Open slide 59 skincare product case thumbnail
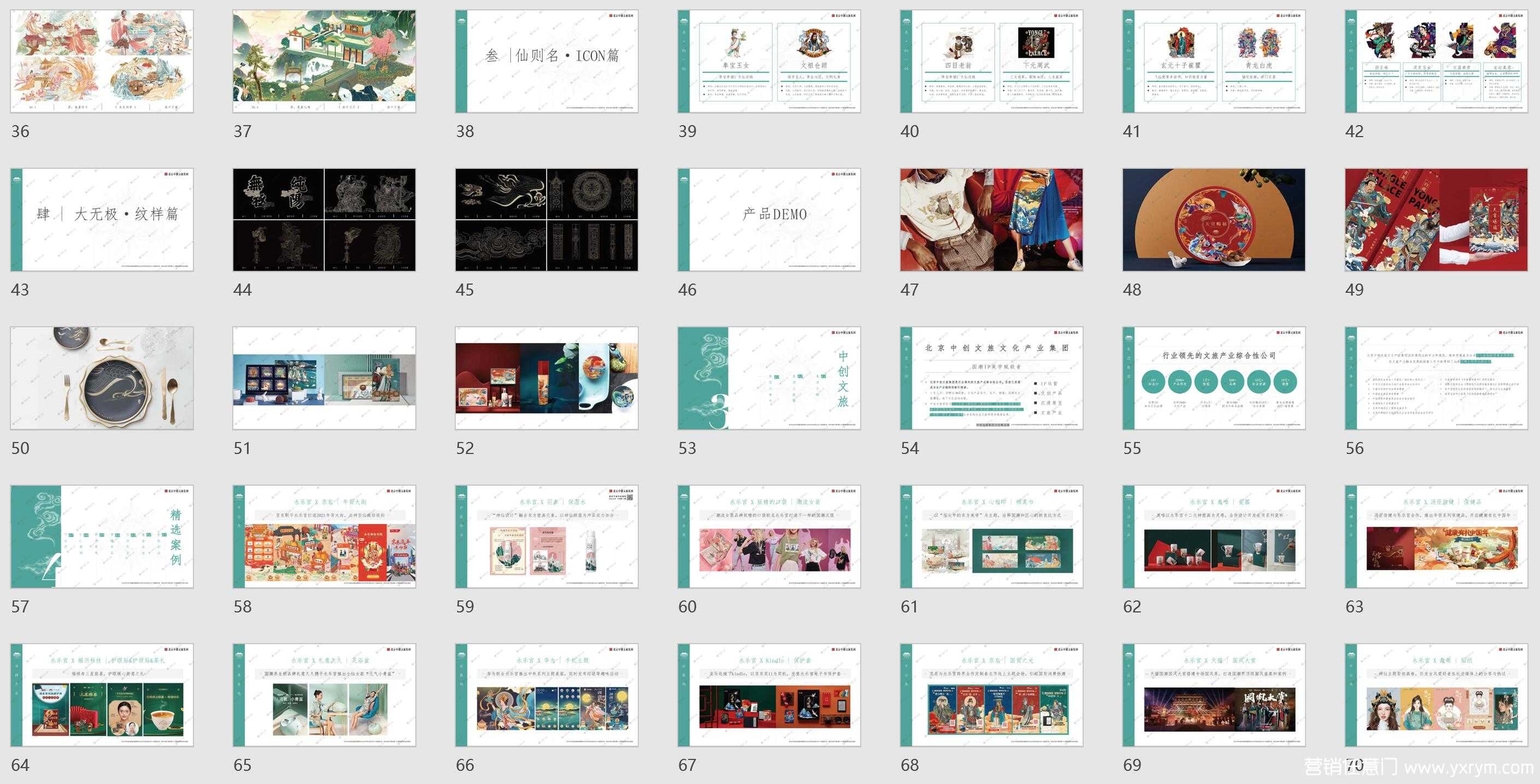 point(547,537)
